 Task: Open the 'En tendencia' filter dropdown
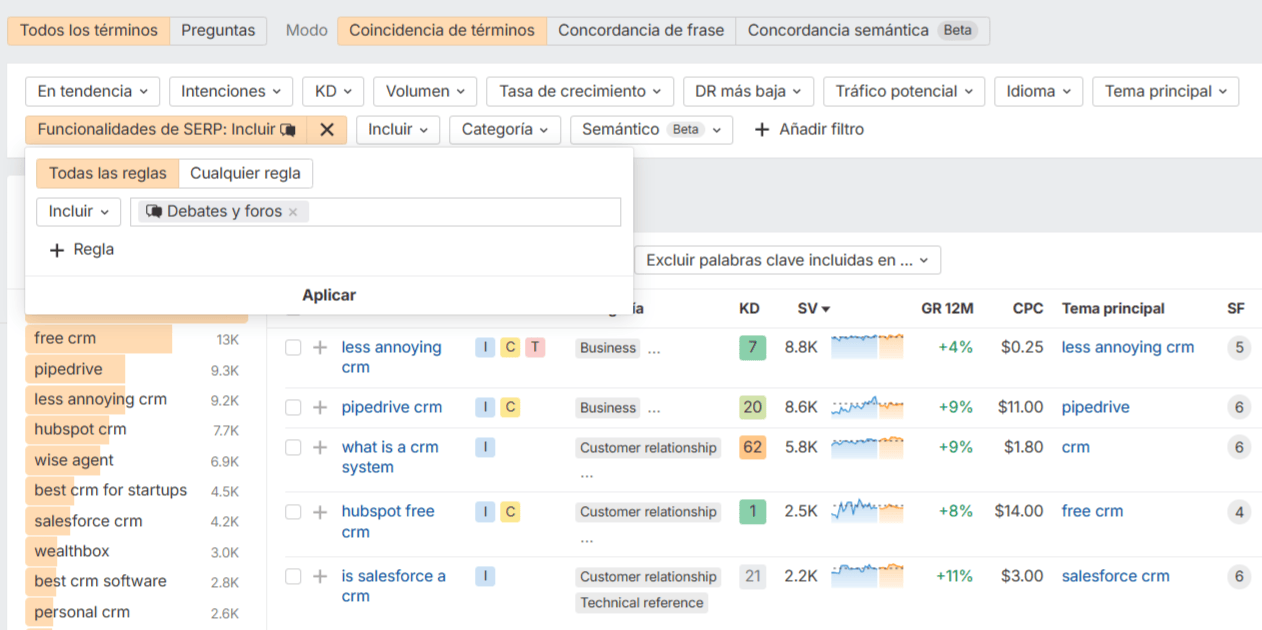click(92, 92)
